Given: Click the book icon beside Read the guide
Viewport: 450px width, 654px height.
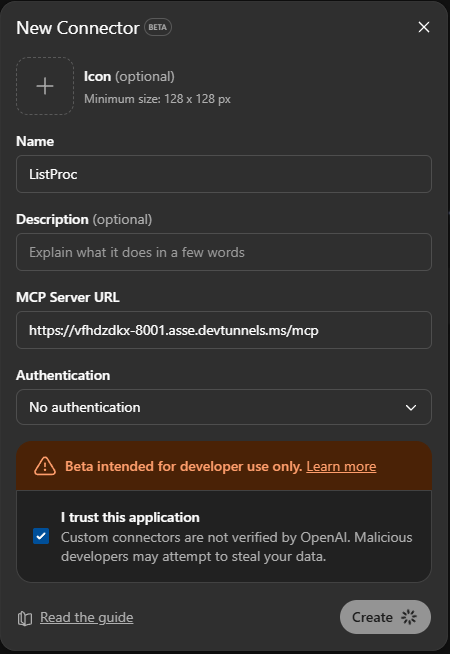Looking at the screenshot, I should [x=25, y=618].
